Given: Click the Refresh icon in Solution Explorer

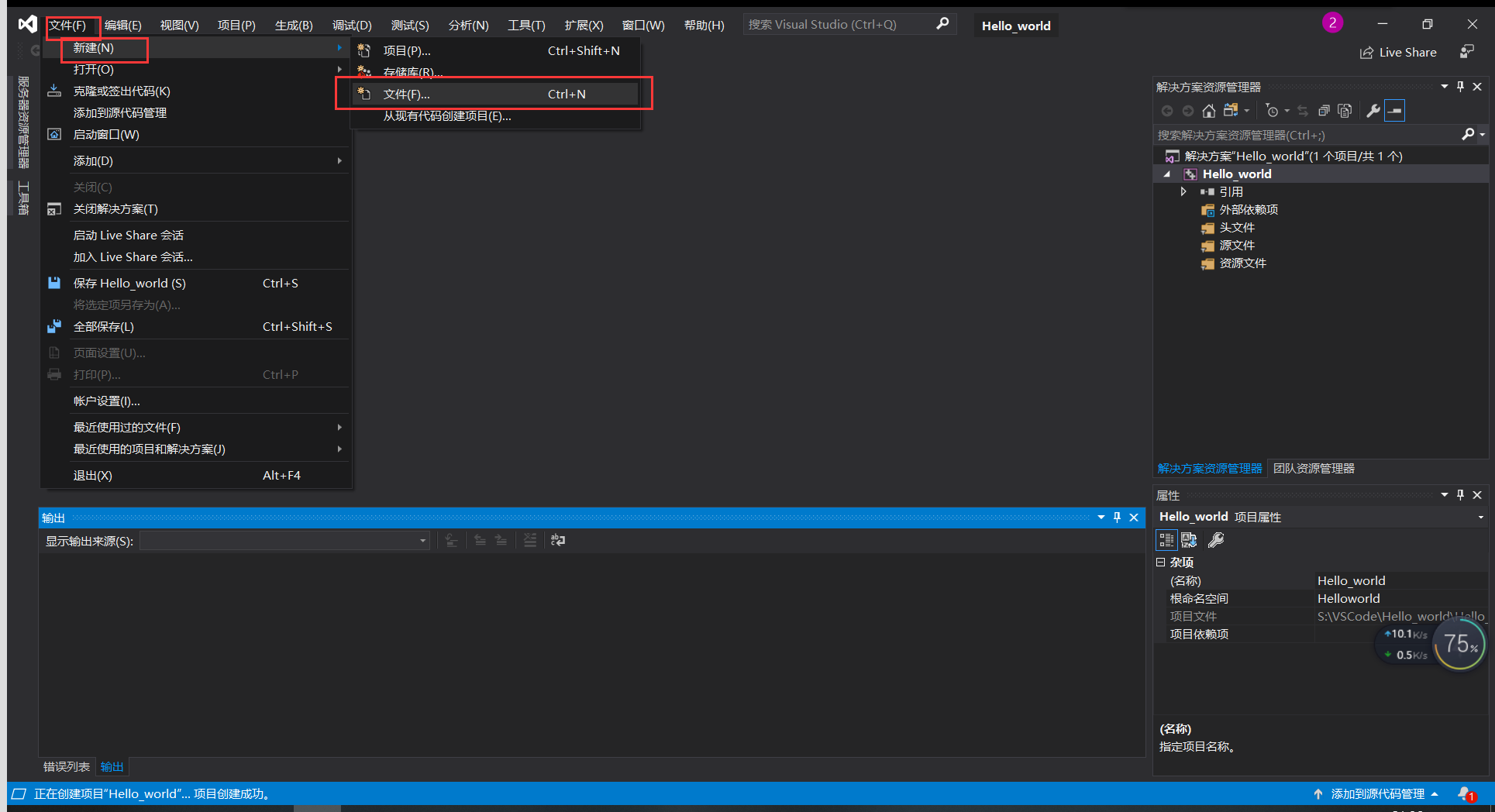Looking at the screenshot, I should click(1303, 110).
